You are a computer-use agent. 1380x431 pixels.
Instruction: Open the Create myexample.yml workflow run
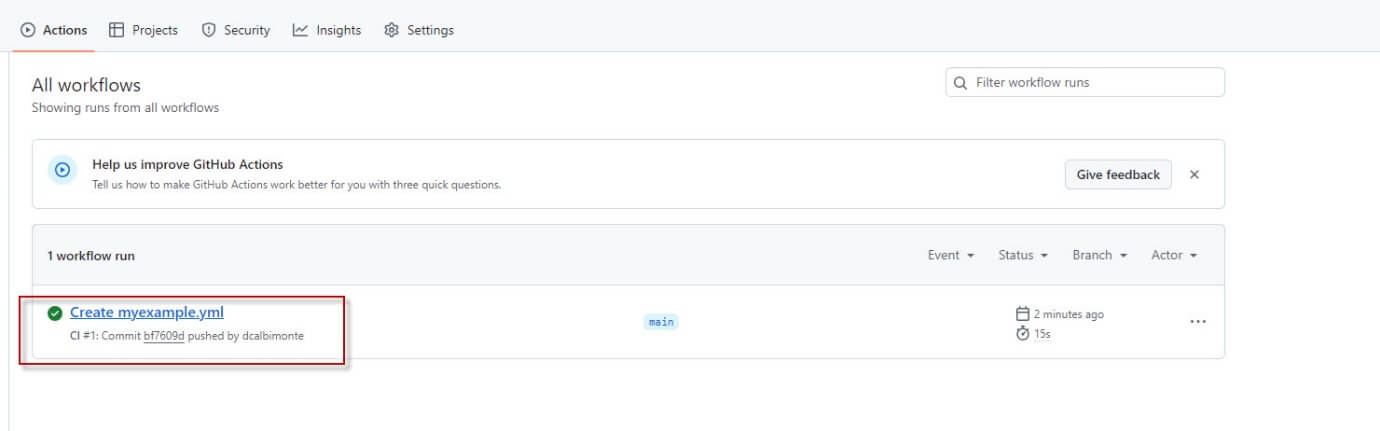point(147,312)
